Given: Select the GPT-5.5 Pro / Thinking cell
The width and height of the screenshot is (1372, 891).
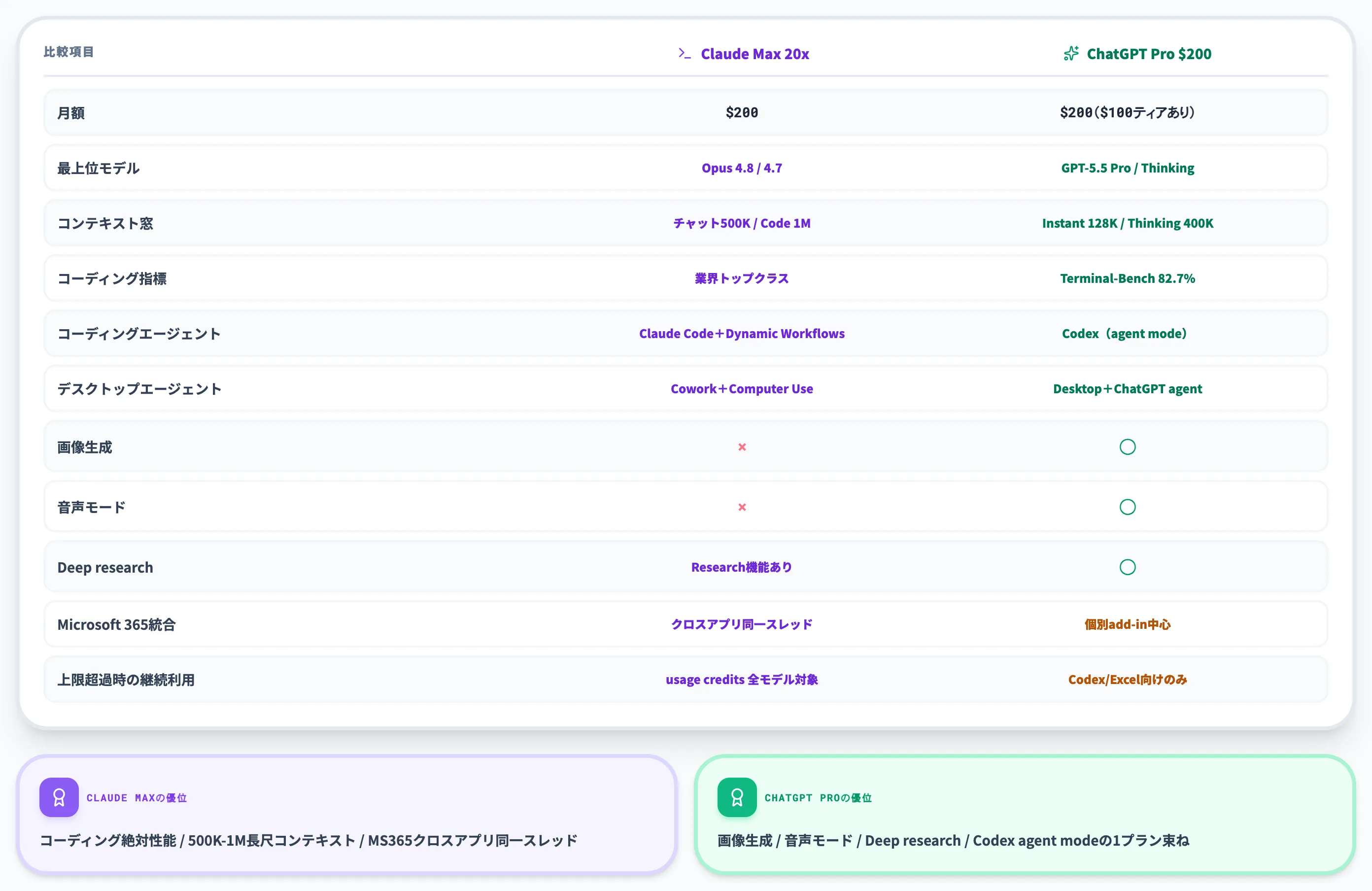Looking at the screenshot, I should click(x=1128, y=168).
